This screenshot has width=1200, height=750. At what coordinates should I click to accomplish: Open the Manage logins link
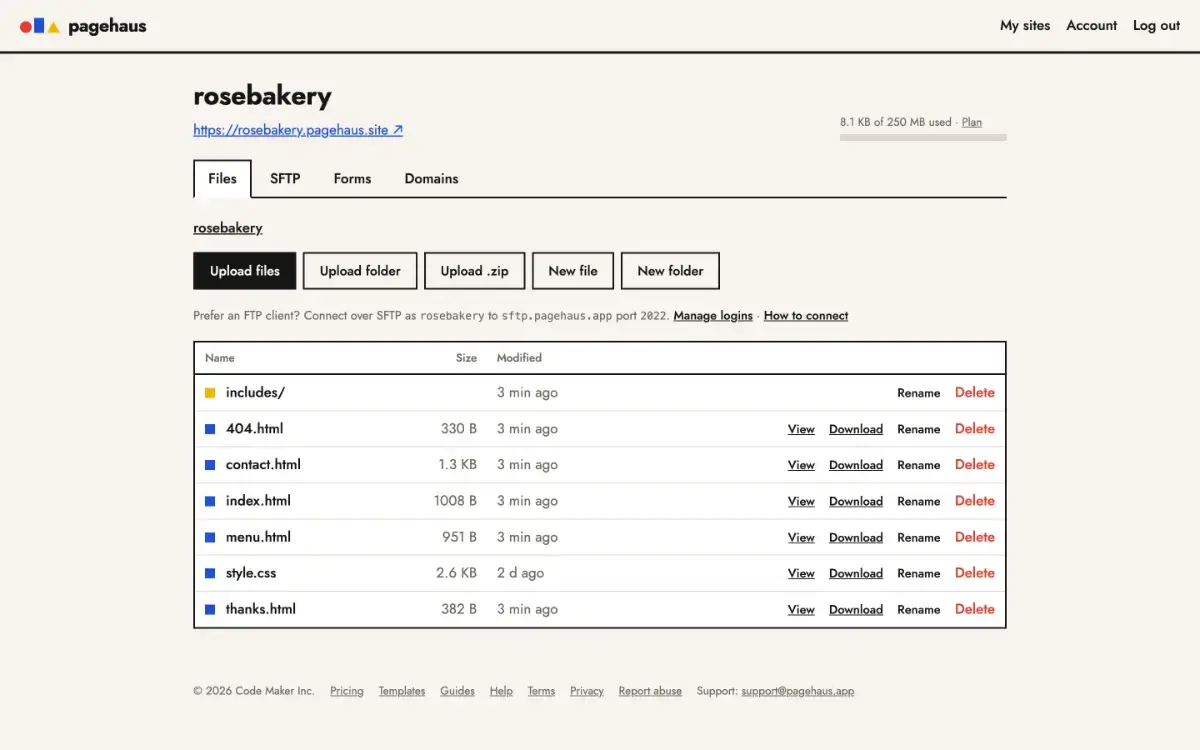(x=713, y=316)
